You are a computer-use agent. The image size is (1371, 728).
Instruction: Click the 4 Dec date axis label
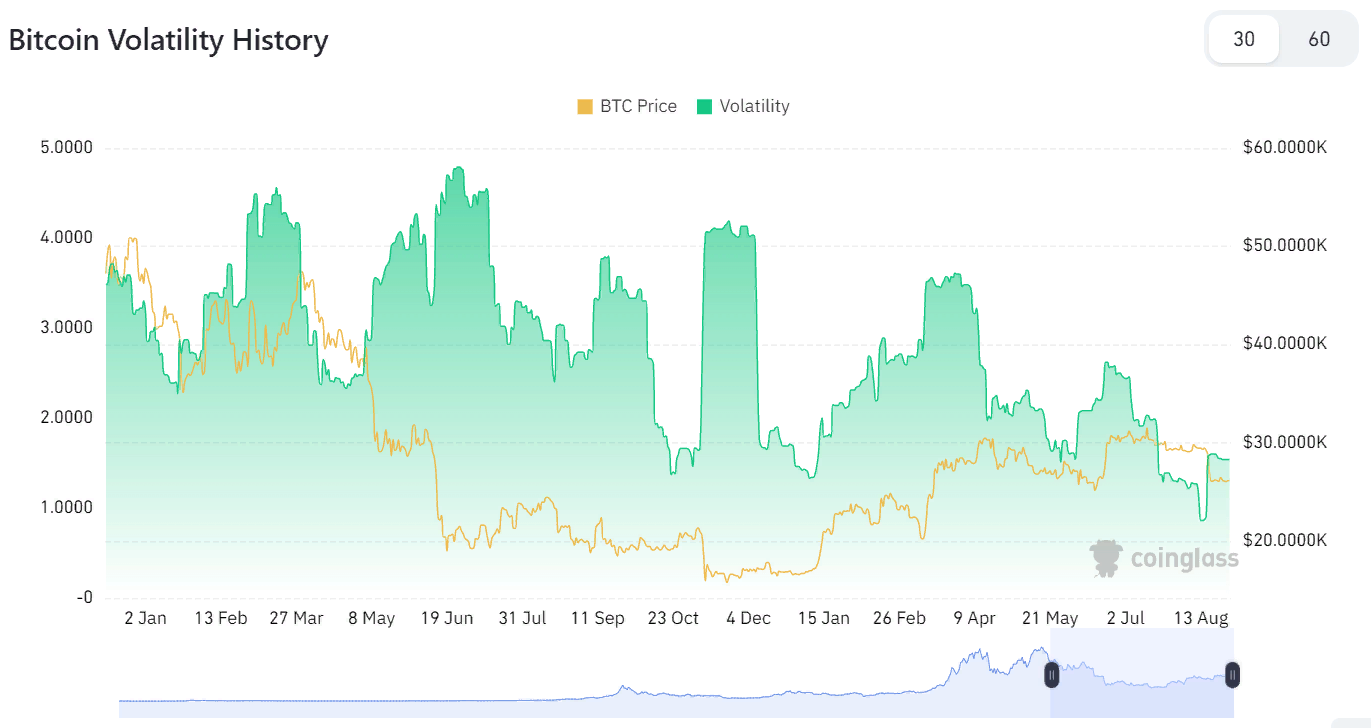(x=748, y=618)
